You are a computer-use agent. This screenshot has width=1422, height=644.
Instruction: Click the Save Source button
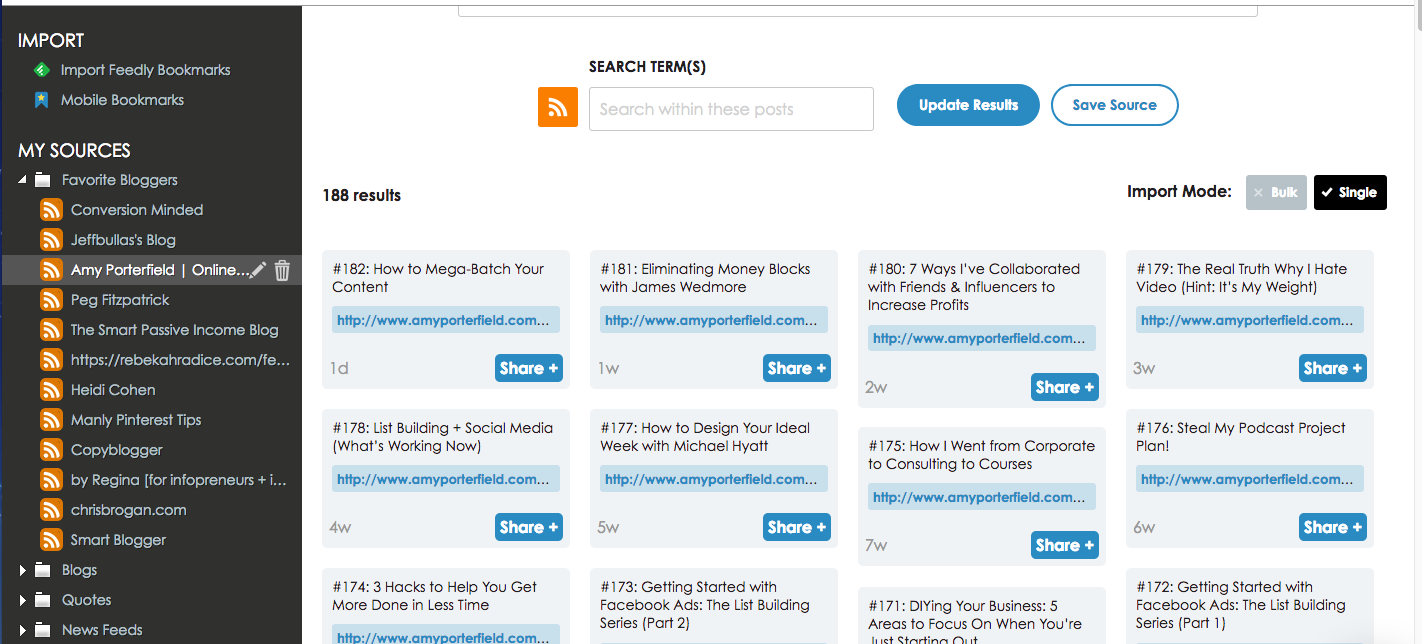pyautogui.click(x=1114, y=105)
